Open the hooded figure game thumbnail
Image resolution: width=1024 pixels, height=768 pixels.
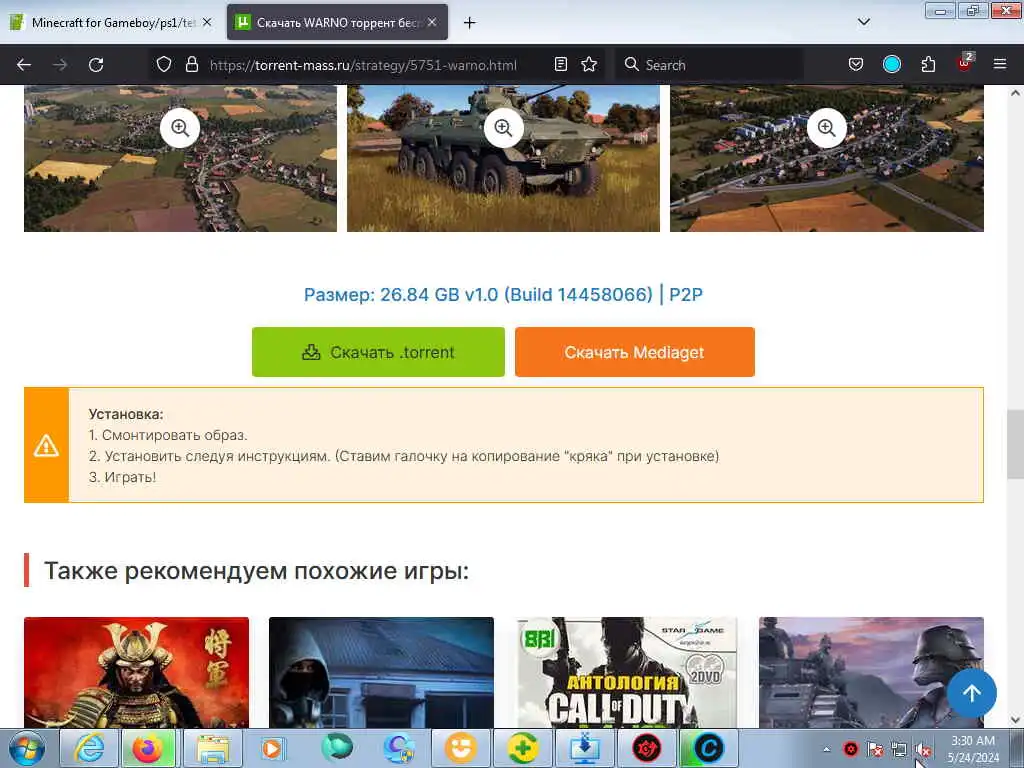click(381, 673)
